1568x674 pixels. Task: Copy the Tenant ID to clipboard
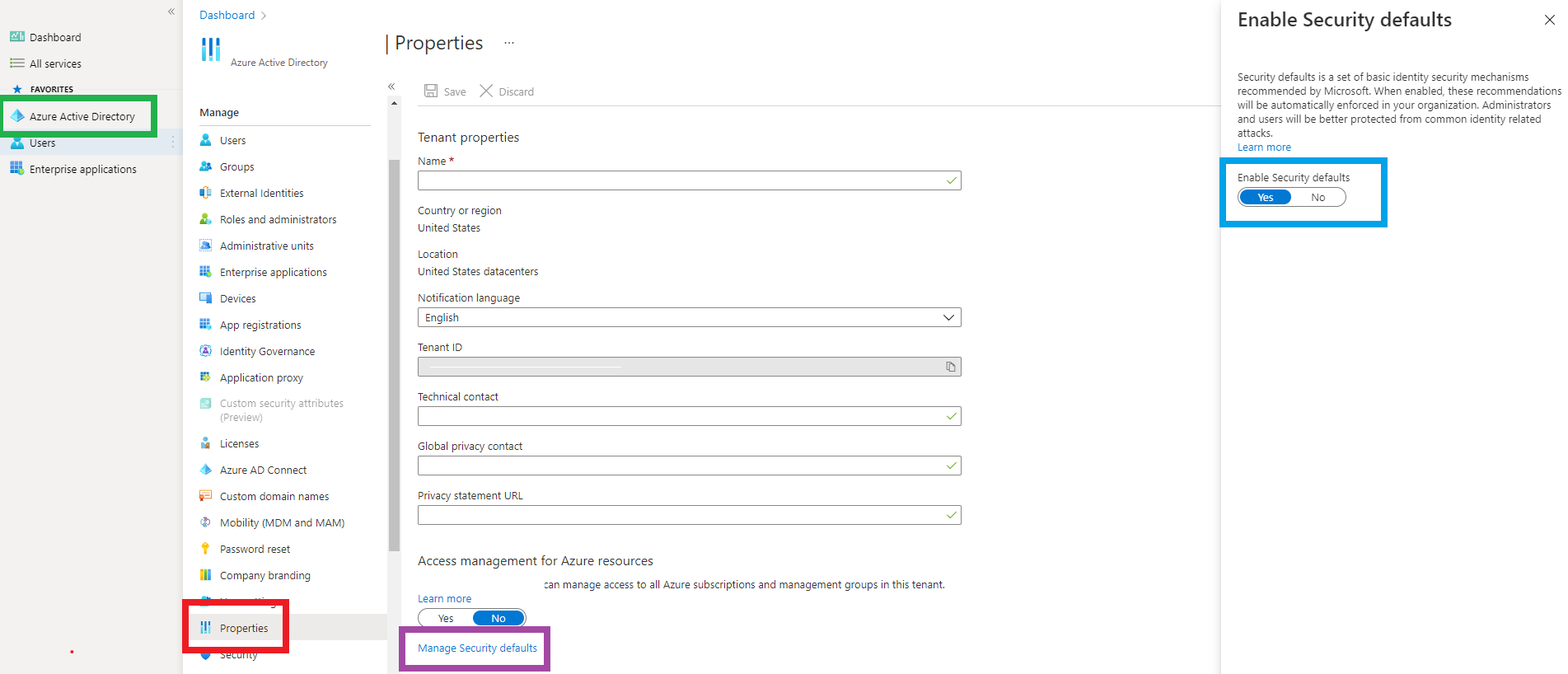[951, 367]
